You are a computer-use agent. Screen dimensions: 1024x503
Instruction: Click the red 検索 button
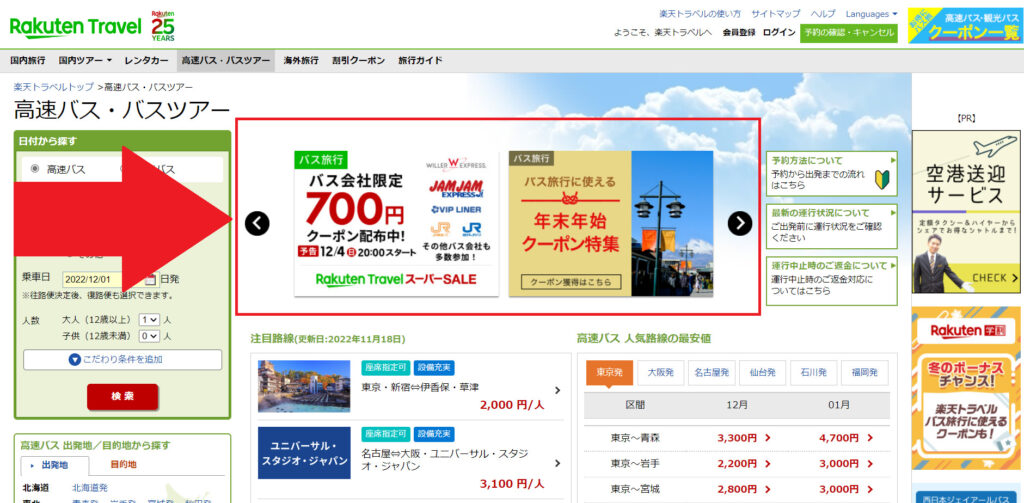(x=122, y=397)
